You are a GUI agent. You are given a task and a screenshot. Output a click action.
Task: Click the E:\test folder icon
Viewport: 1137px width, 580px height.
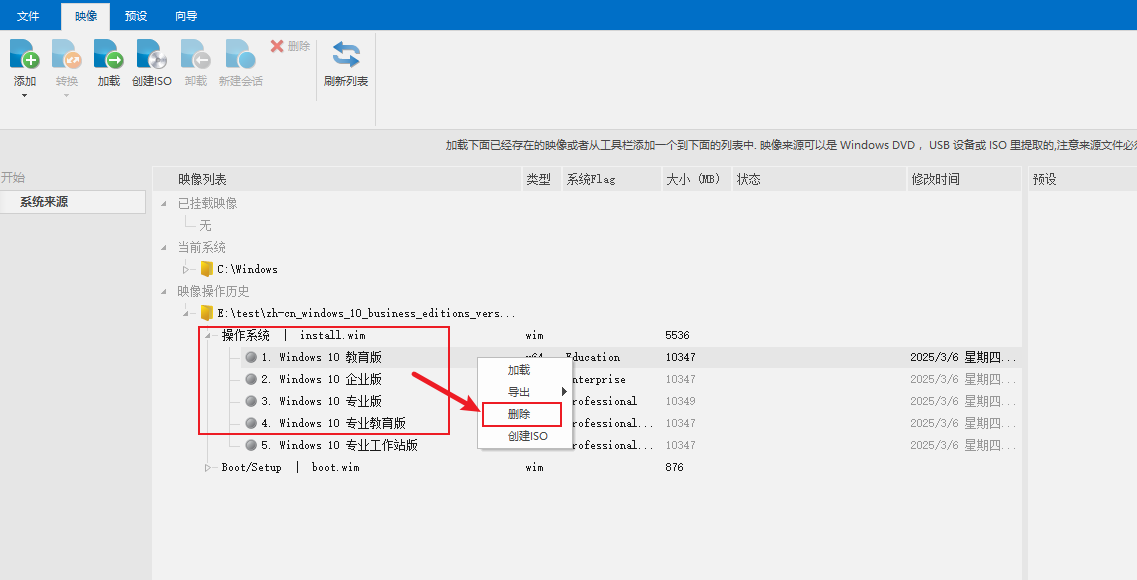[207, 313]
